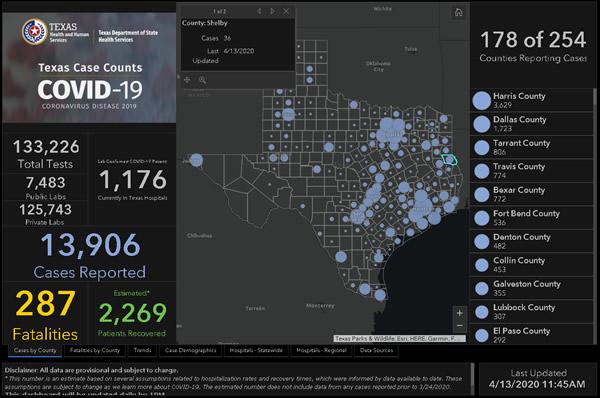Click the Tarrant County circle icon

point(481,148)
